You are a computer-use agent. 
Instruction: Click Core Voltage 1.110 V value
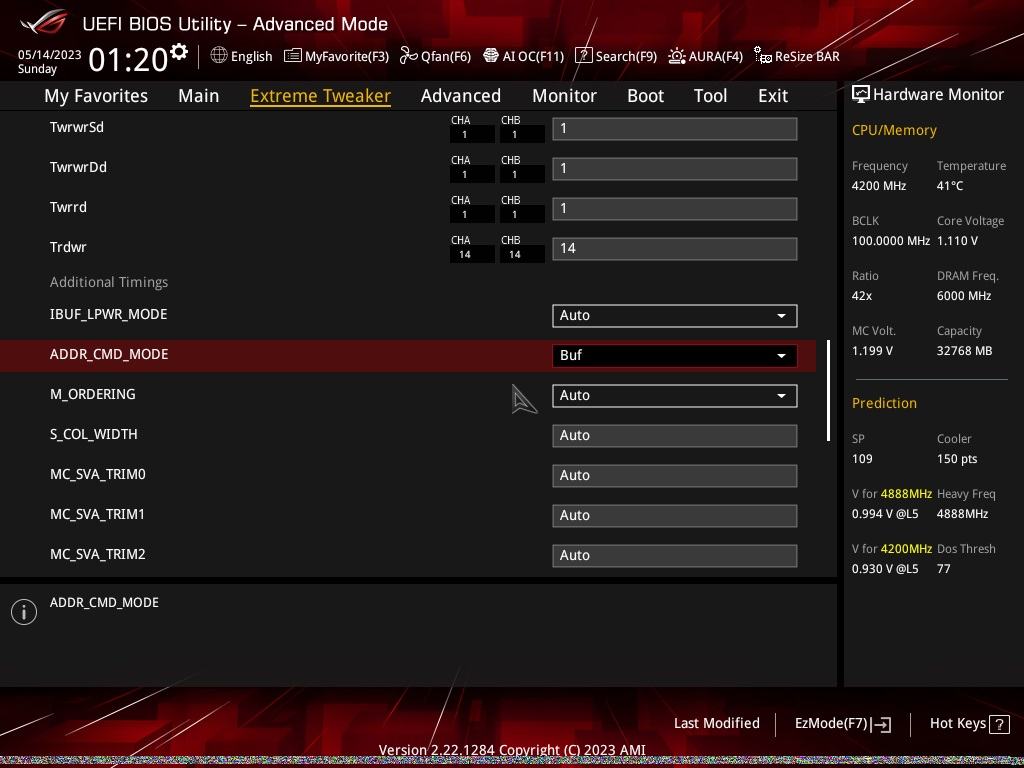point(957,241)
